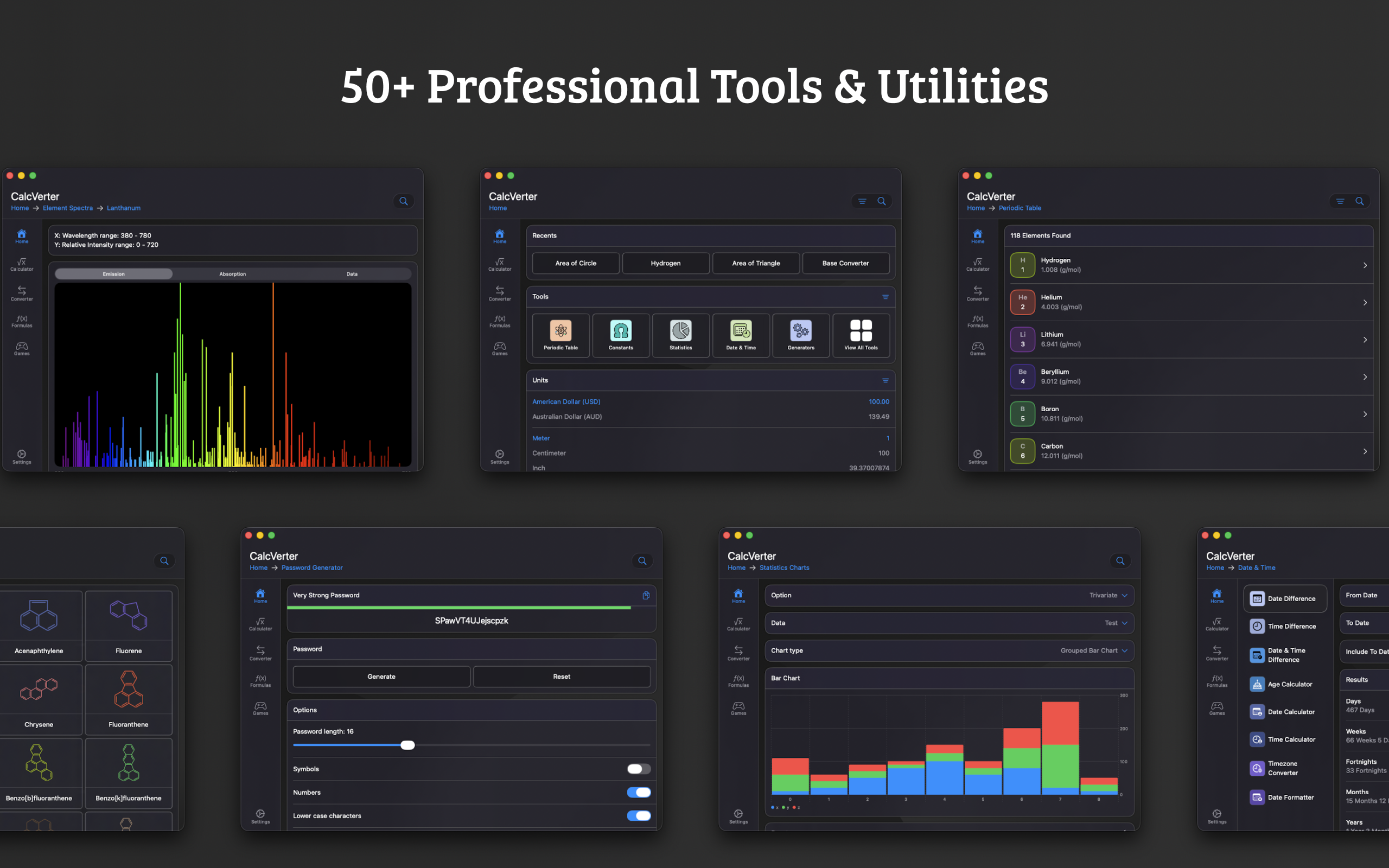Open Calculator in Statistics Charts window sidebar
The image size is (1389, 868).
(738, 624)
